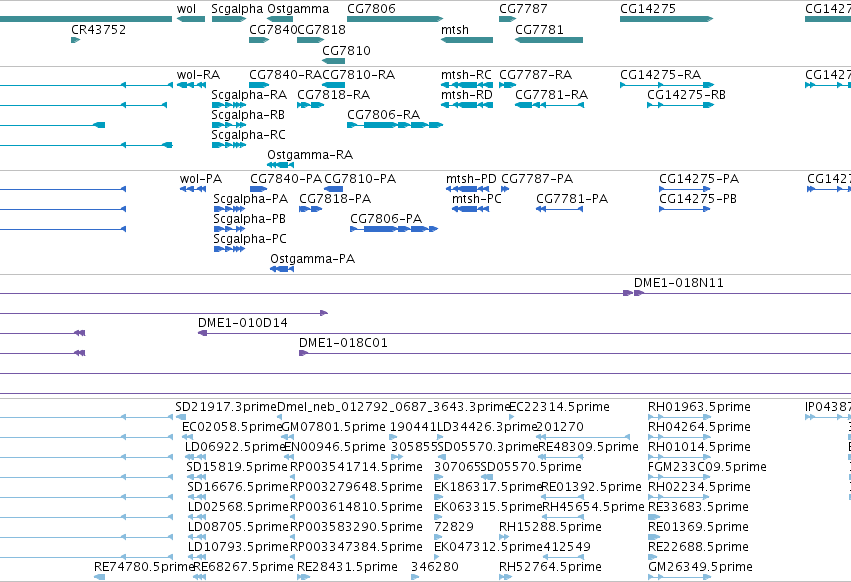
Task: Select the 412549 EST feature
Action: click(563, 557)
